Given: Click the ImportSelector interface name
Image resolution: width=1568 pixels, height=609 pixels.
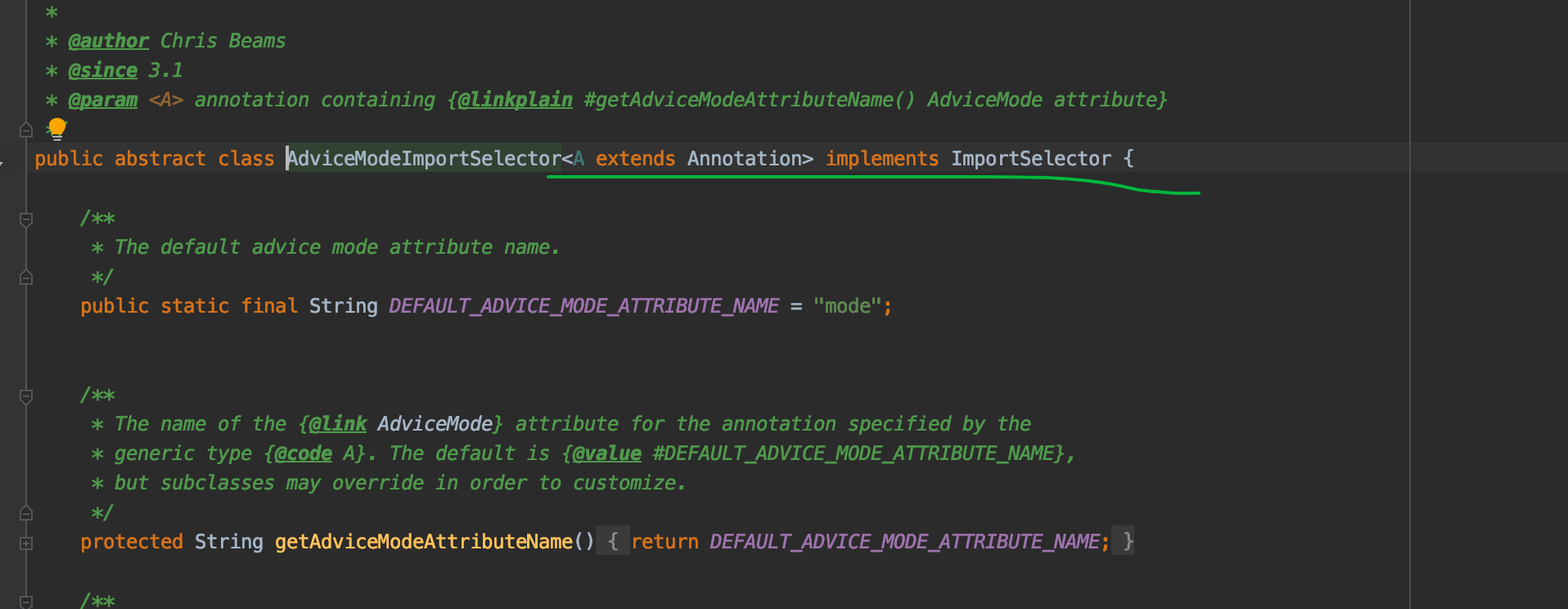Looking at the screenshot, I should pos(1031,159).
